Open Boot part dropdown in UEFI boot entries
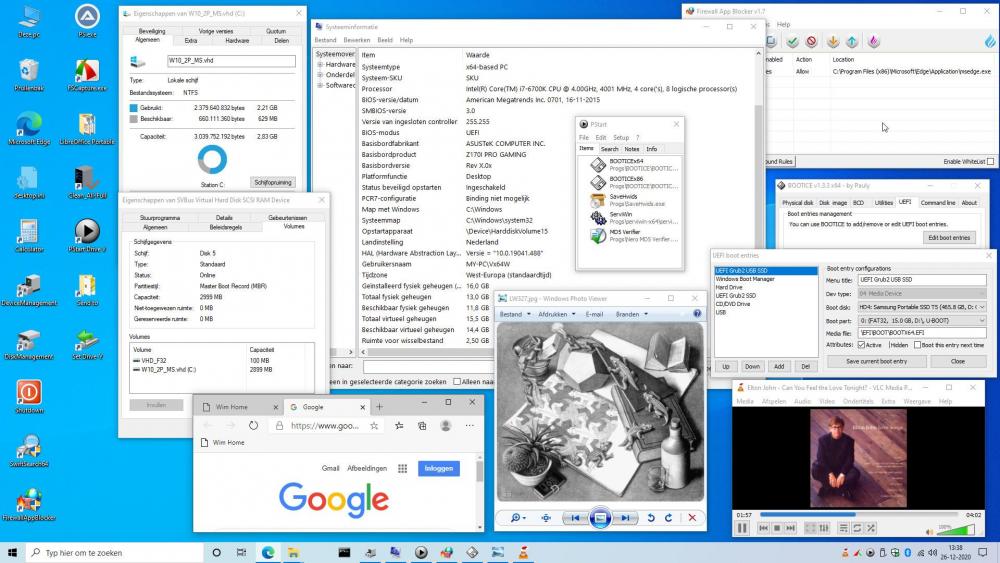1000x563 pixels. click(922, 320)
